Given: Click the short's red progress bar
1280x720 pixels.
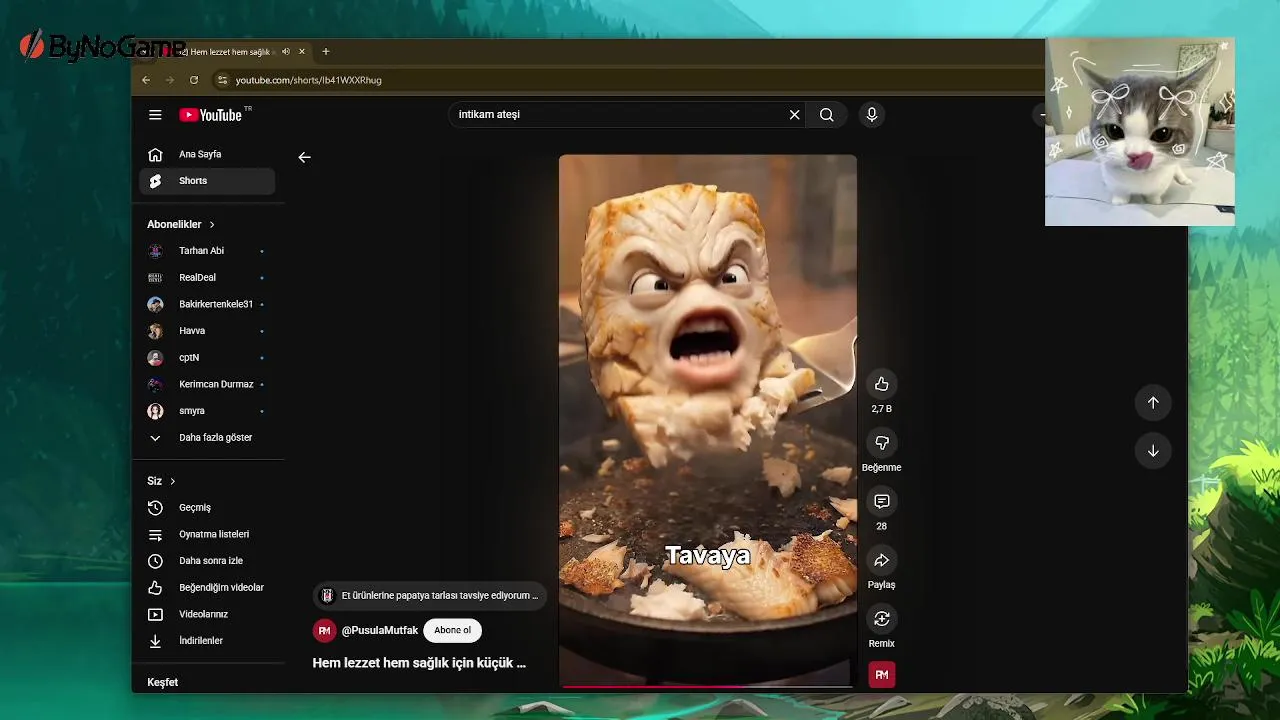Looking at the screenshot, I should click(707, 687).
